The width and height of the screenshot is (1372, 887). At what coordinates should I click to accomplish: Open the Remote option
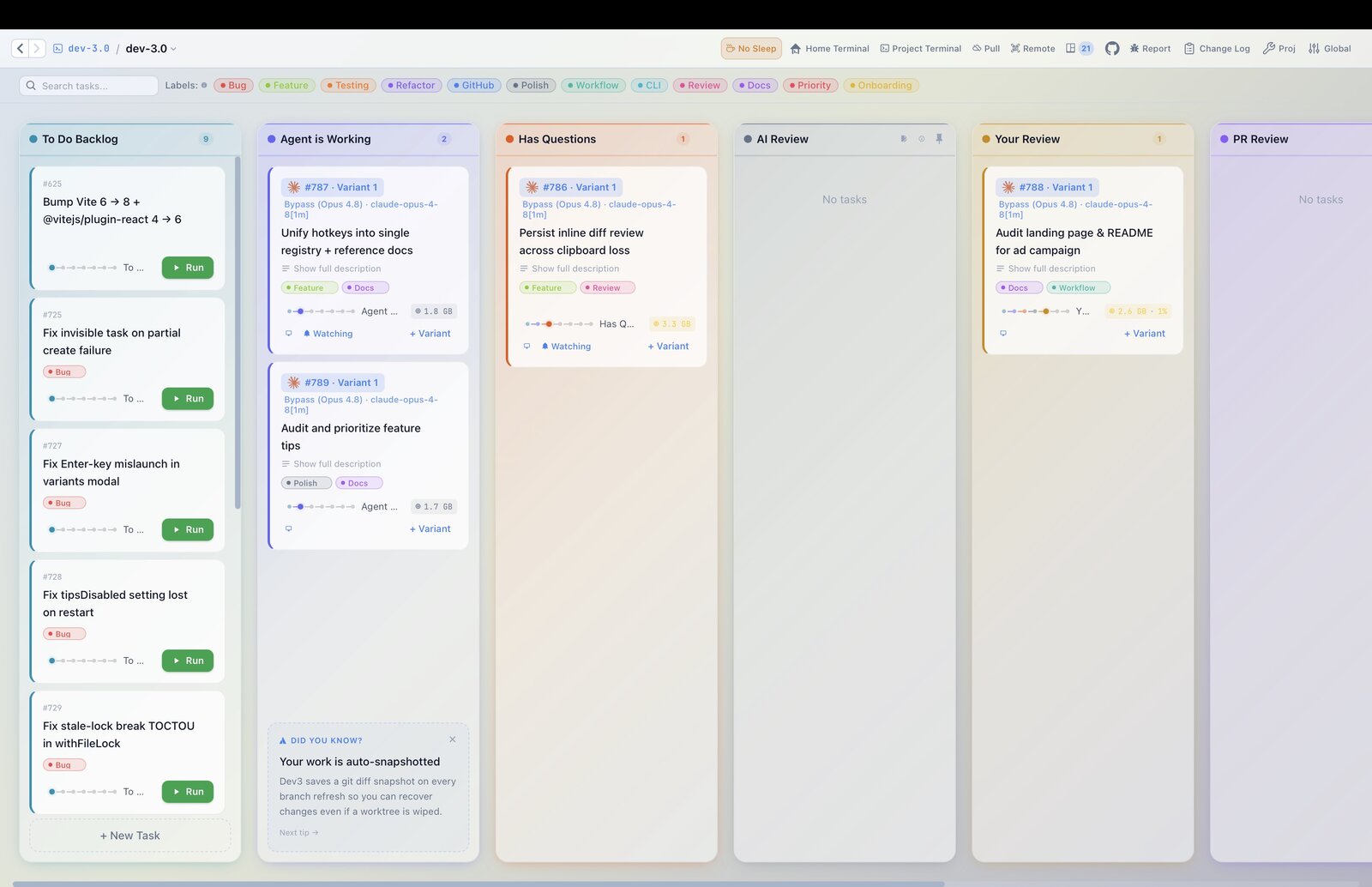pyautogui.click(x=1032, y=49)
